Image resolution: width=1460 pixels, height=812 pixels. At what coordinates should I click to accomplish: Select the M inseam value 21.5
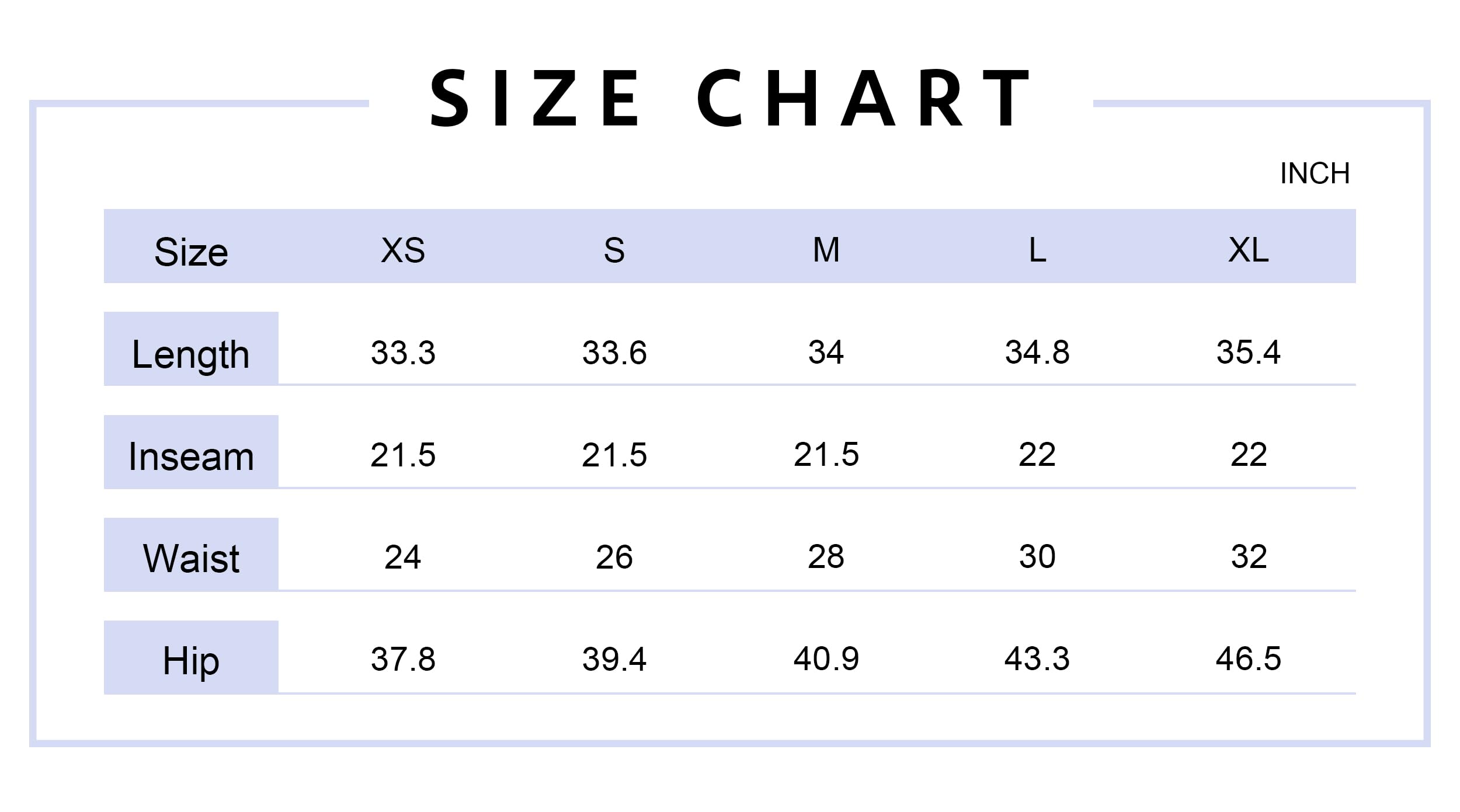[x=826, y=454]
